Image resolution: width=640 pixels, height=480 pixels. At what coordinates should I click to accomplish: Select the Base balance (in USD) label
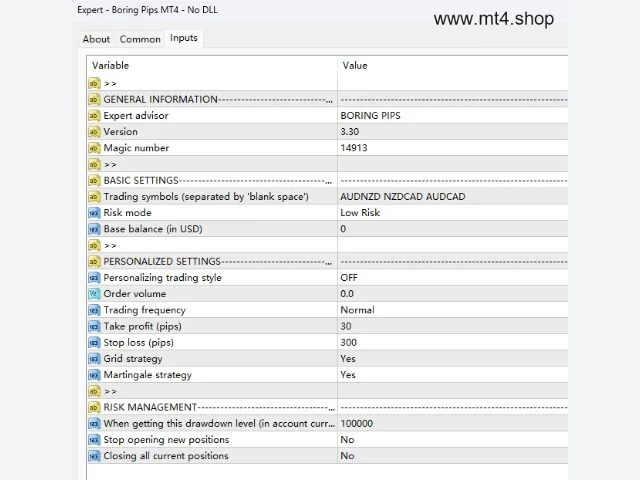click(153, 229)
